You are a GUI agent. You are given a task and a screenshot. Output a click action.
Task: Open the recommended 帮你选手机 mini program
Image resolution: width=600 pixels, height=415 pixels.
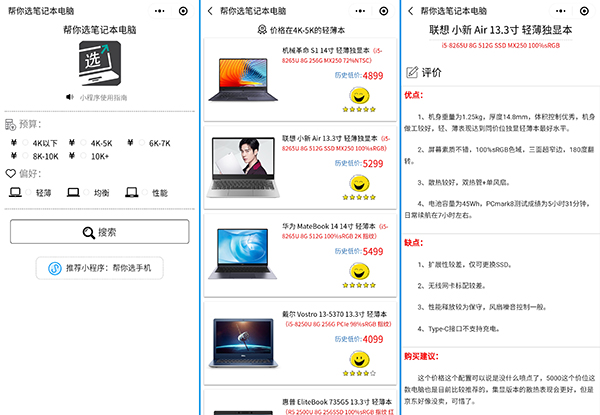[x=99, y=268]
